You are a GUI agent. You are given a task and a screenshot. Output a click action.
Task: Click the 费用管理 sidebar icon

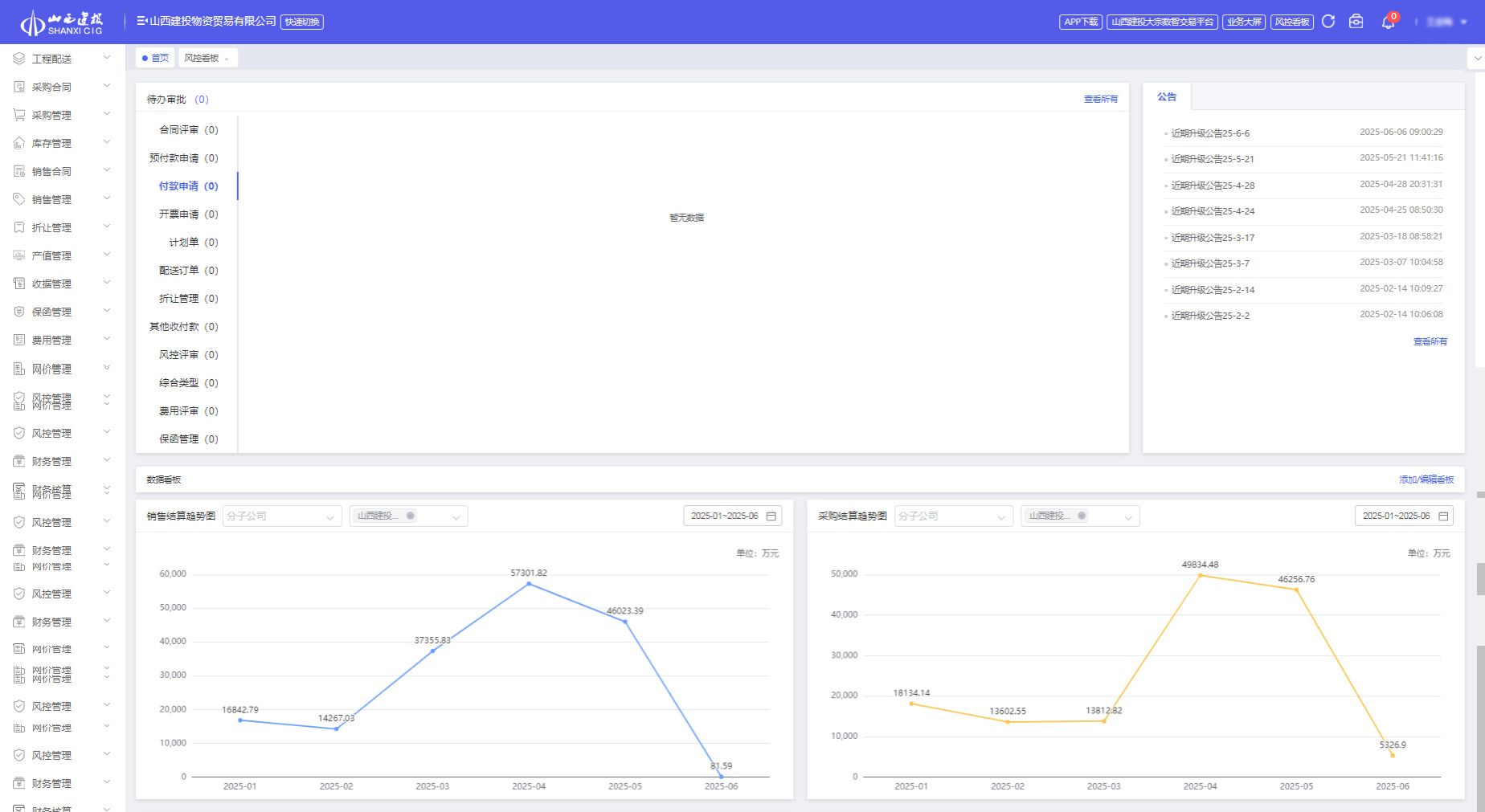[x=19, y=340]
